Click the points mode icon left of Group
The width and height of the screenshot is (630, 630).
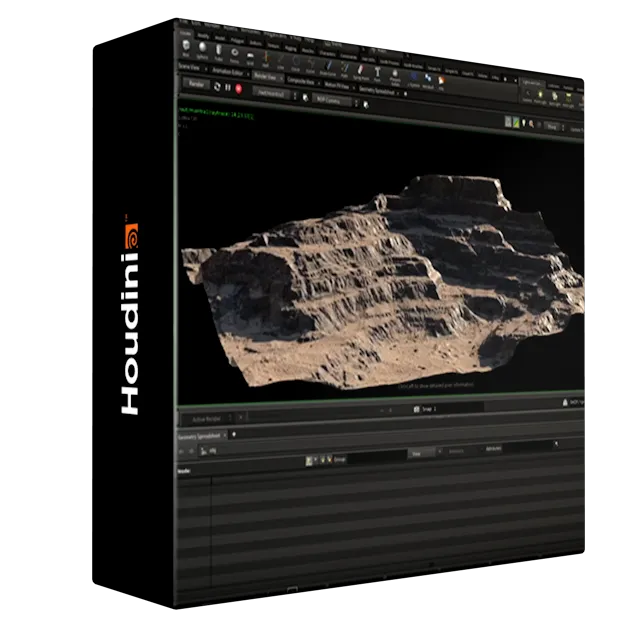(309, 460)
